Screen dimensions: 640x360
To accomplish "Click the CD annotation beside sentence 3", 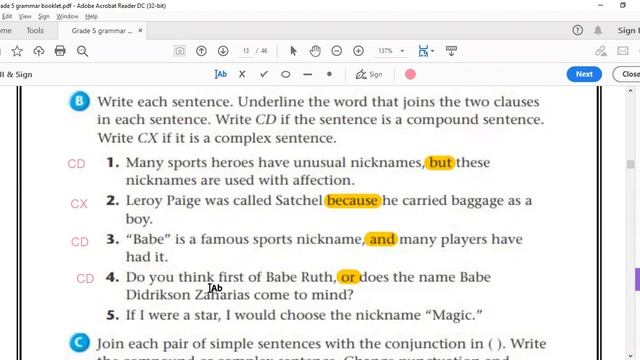I will coord(80,242).
